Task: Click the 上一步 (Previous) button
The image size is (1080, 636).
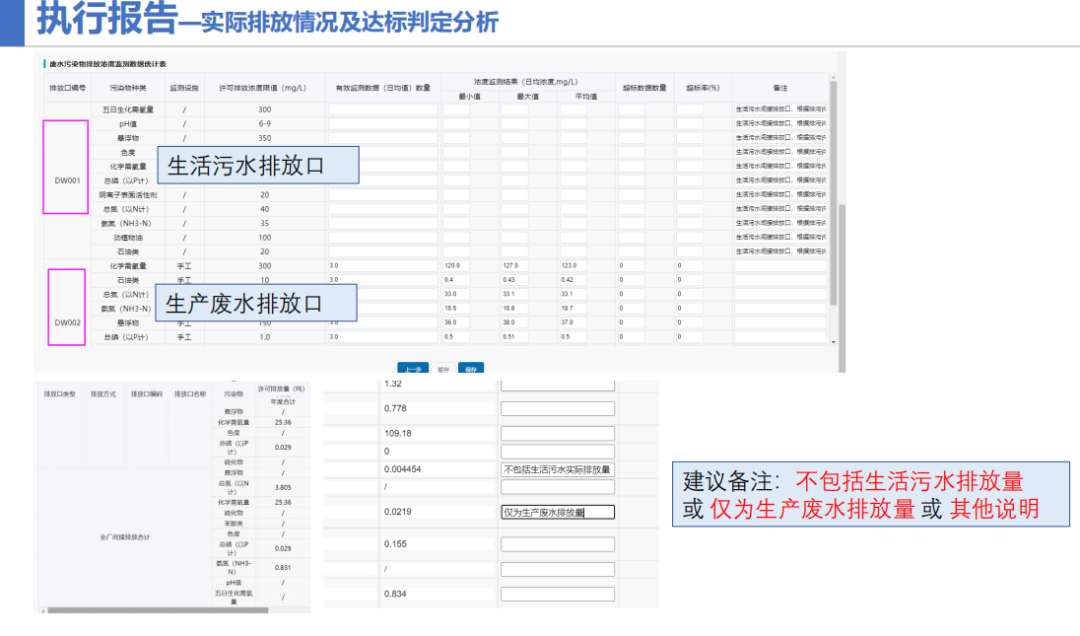Action: 415,369
